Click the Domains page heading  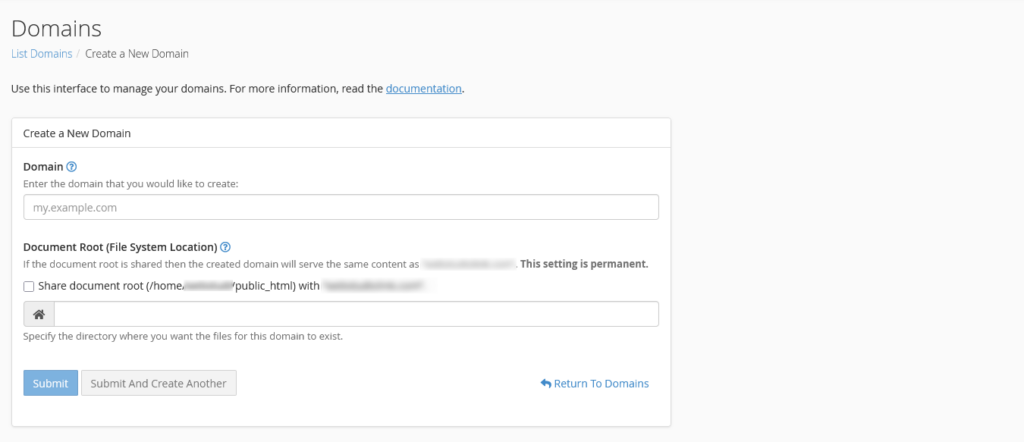[56, 28]
